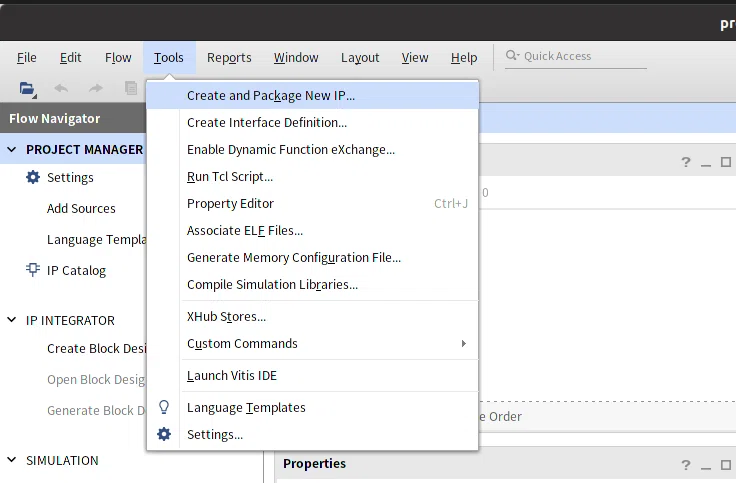The image size is (736, 483).
Task: Click the Open Project folder icon
Action: pyautogui.click(x=27, y=88)
